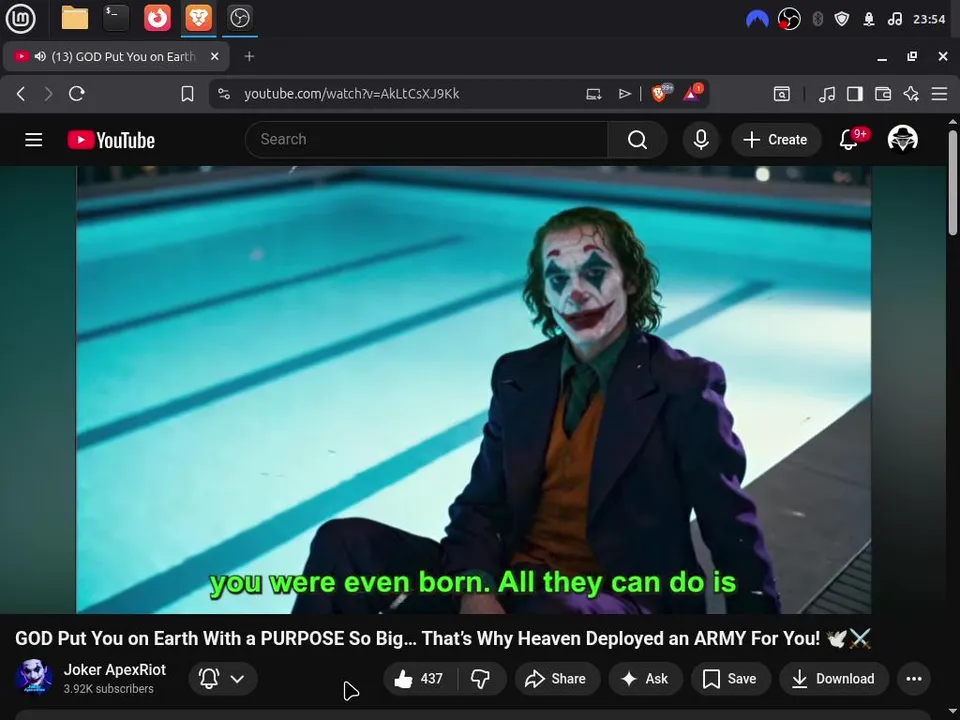Search with your voice microphone
This screenshot has width=960, height=720.
701,140
